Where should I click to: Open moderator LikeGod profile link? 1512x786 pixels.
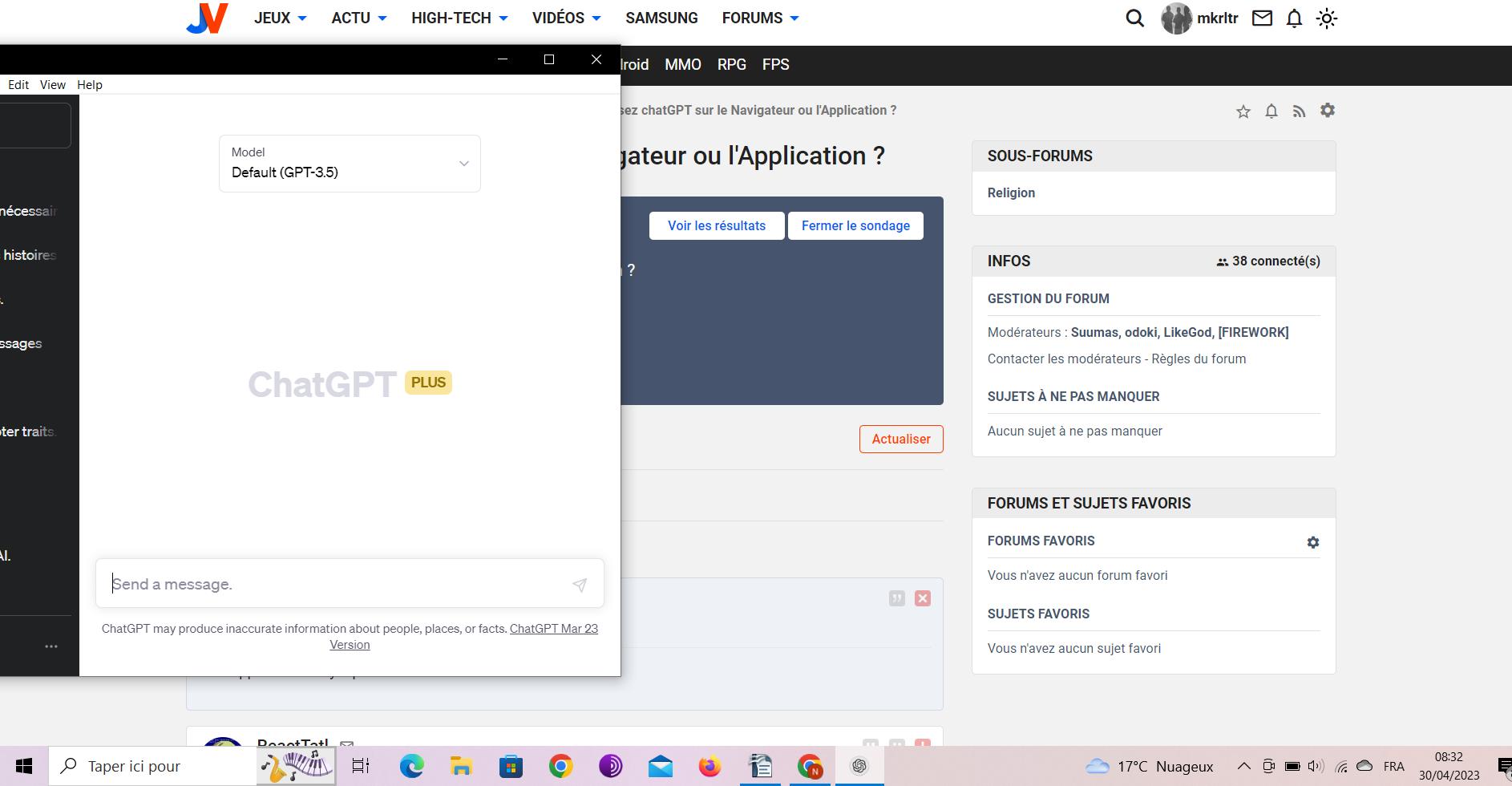(1187, 333)
